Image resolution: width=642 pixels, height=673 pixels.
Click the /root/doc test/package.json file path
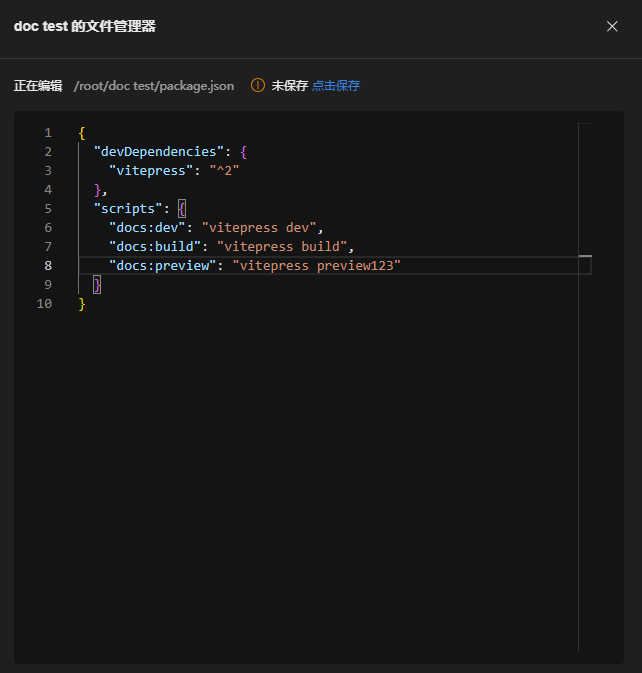coord(154,86)
